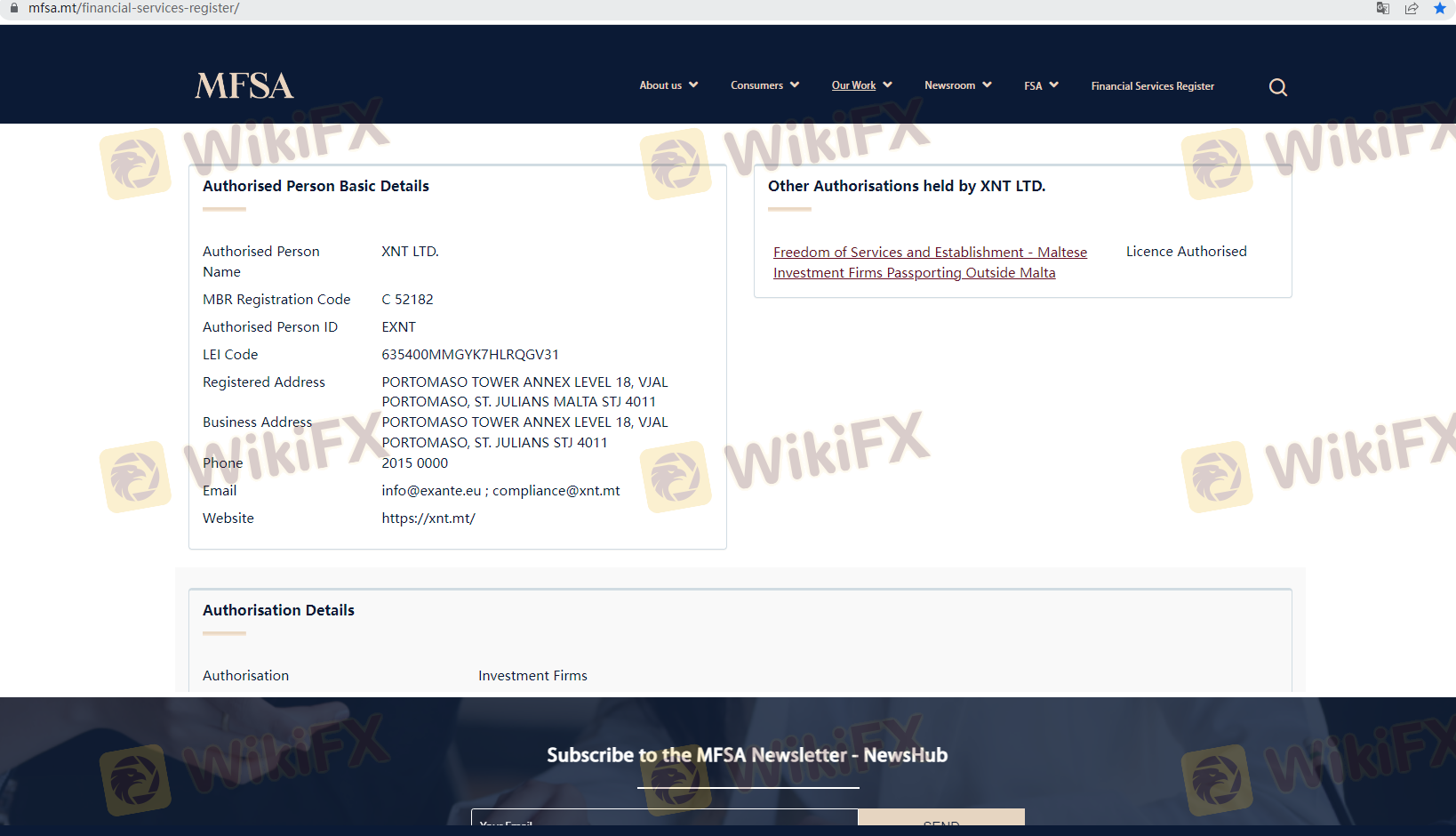Click the MFSA logo

pos(244,86)
